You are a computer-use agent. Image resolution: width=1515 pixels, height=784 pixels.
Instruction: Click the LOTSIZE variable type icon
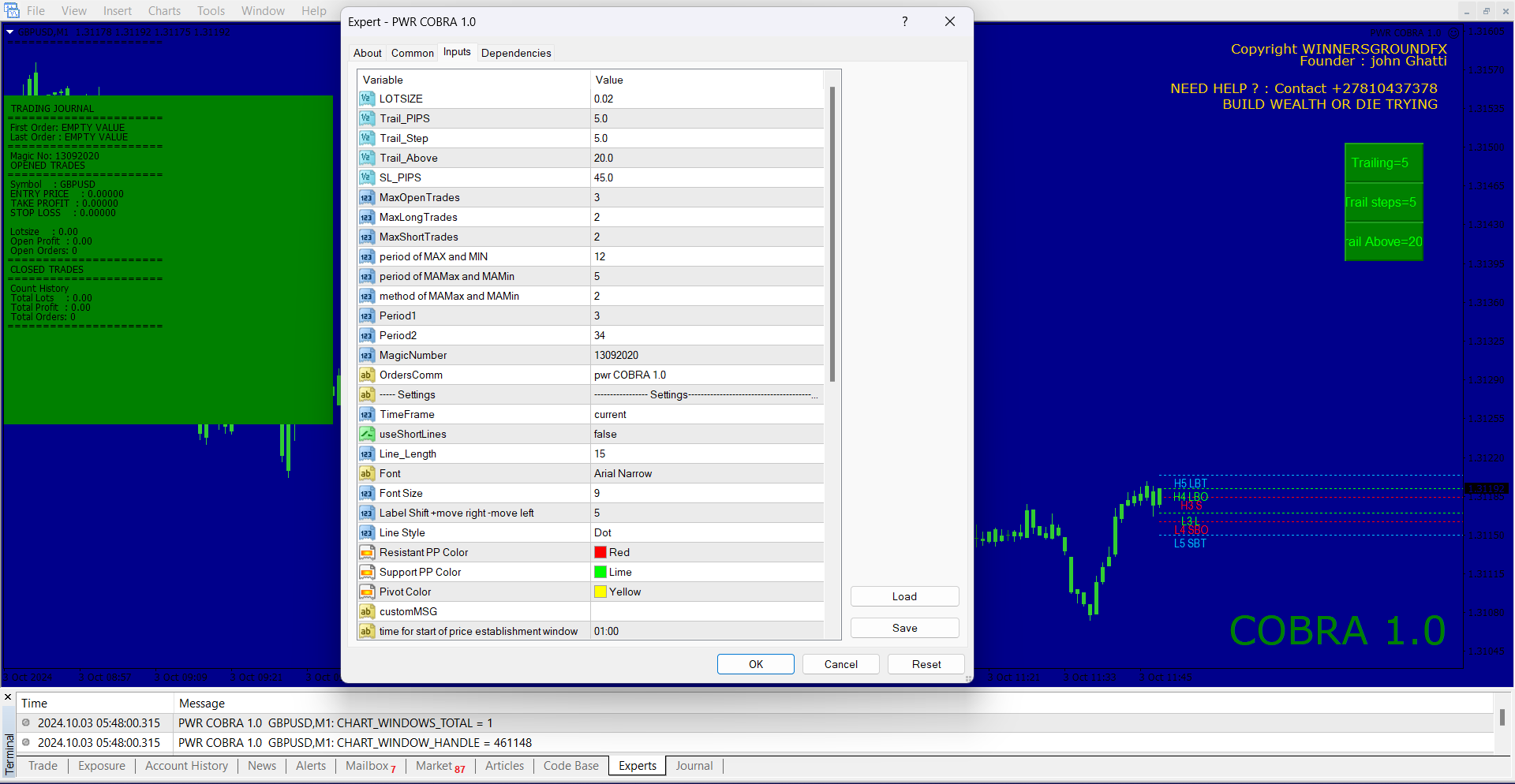pos(367,99)
